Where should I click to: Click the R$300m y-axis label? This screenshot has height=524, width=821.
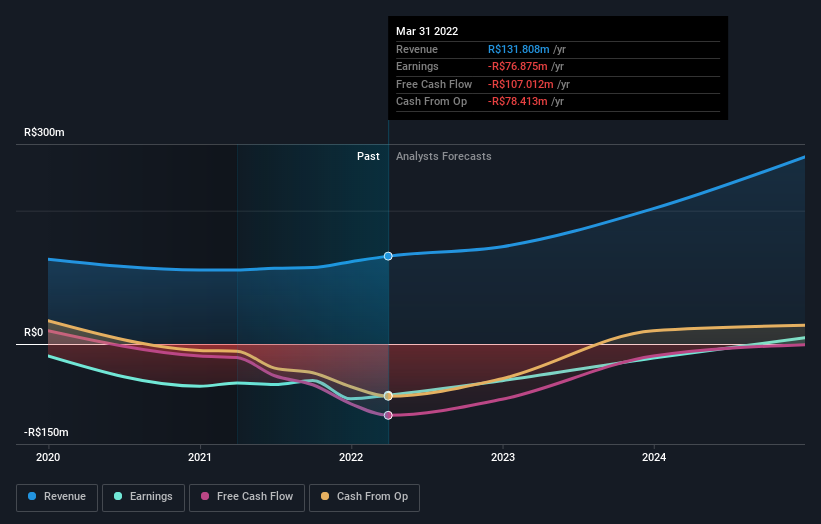[x=44, y=132]
